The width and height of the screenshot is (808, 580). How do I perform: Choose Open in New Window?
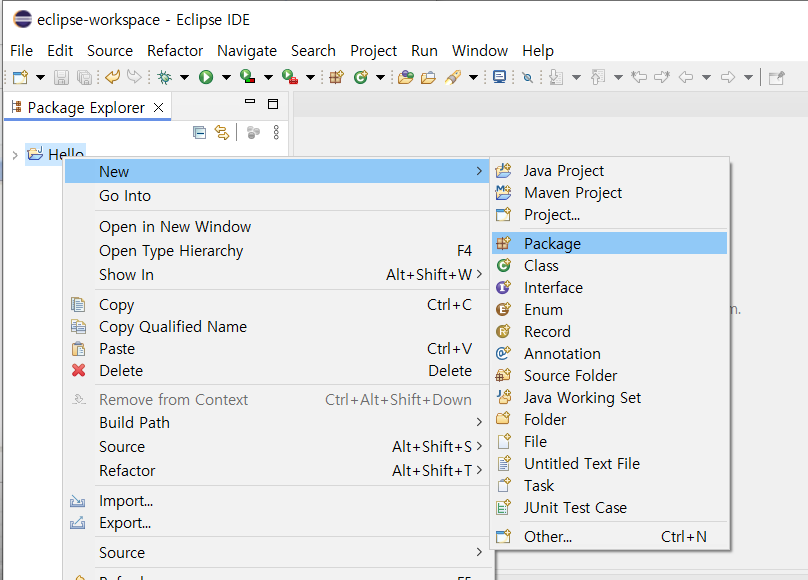pos(277,227)
